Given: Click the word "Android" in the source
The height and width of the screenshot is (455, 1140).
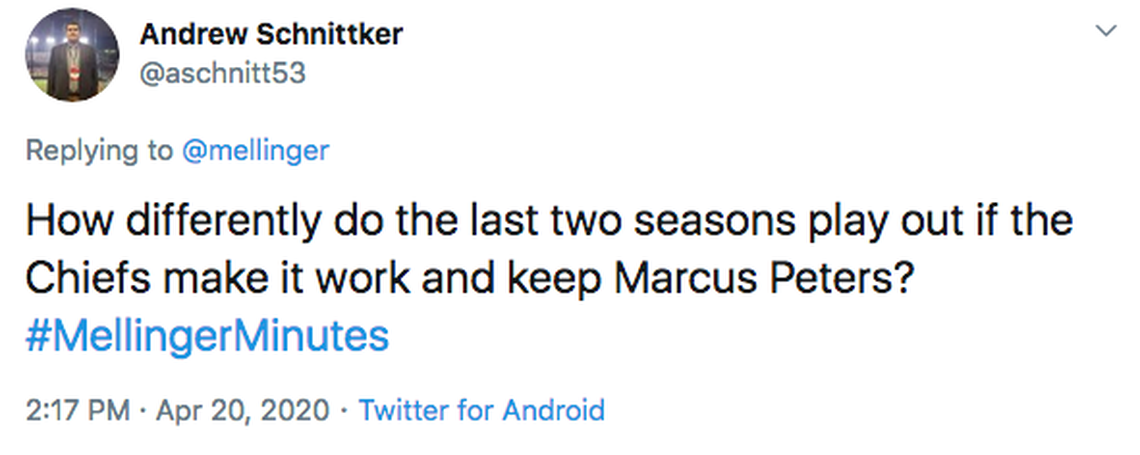Looking at the screenshot, I should (553, 410).
